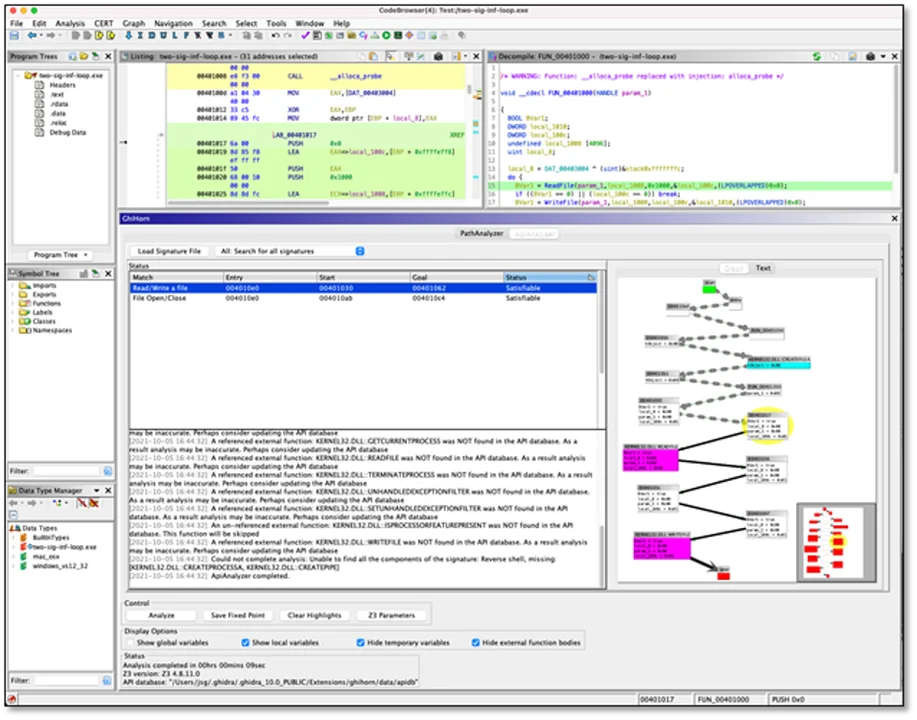Screen dimensions: 917x720
Task: Click the new folder icon in Program Trees panel
Action: point(83,56)
